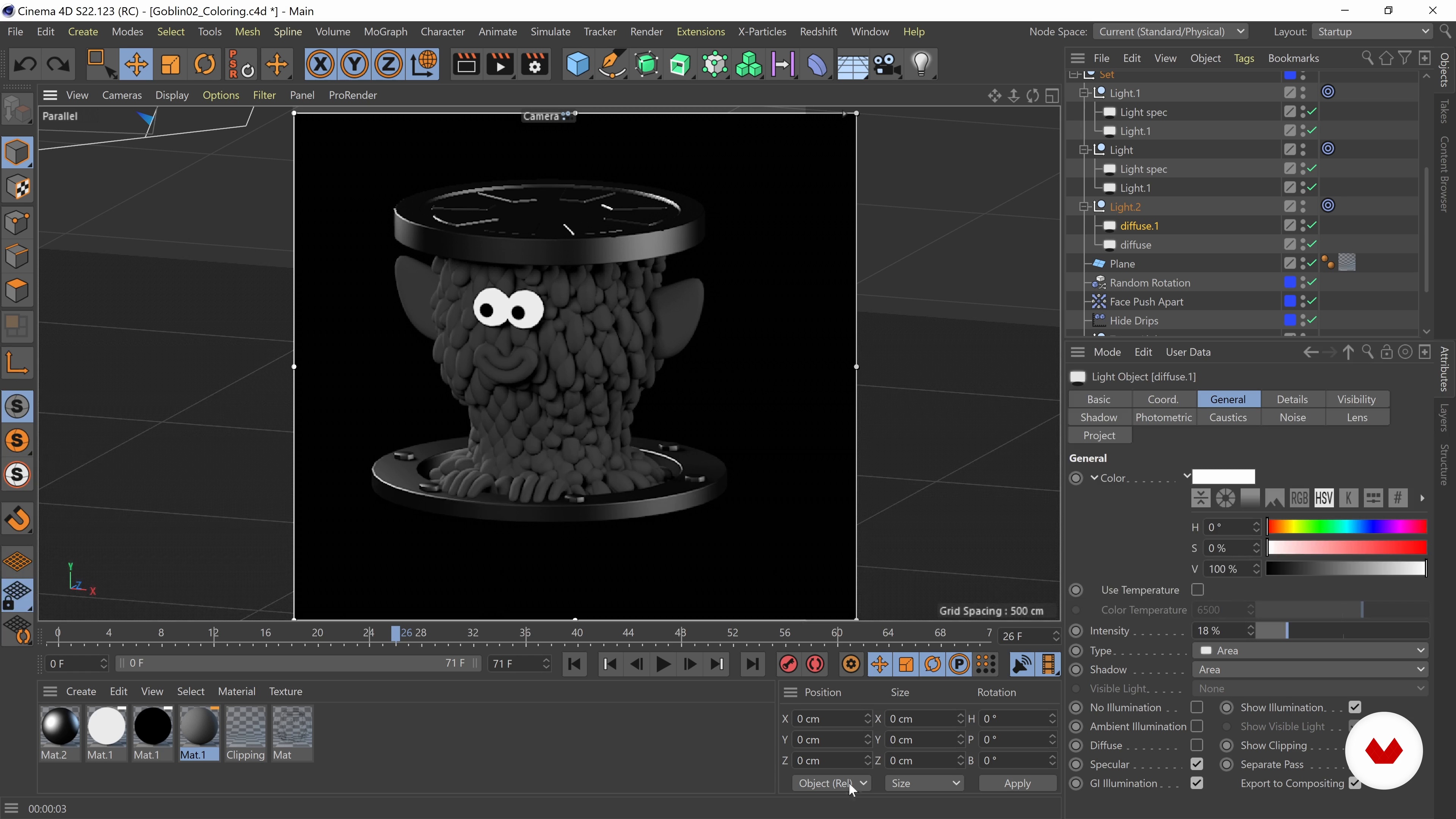Switch to Texture mode checkerboard cube

click(17, 187)
